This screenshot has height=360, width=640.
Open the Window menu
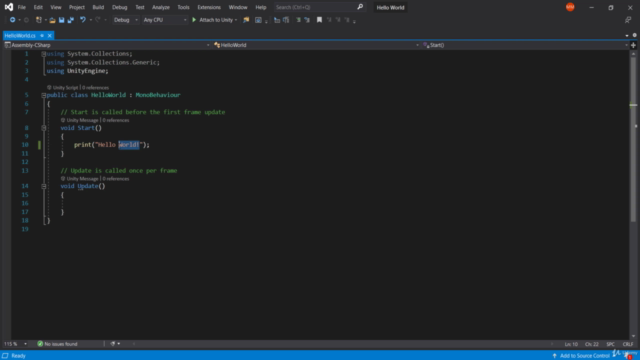pyautogui.click(x=238, y=7)
